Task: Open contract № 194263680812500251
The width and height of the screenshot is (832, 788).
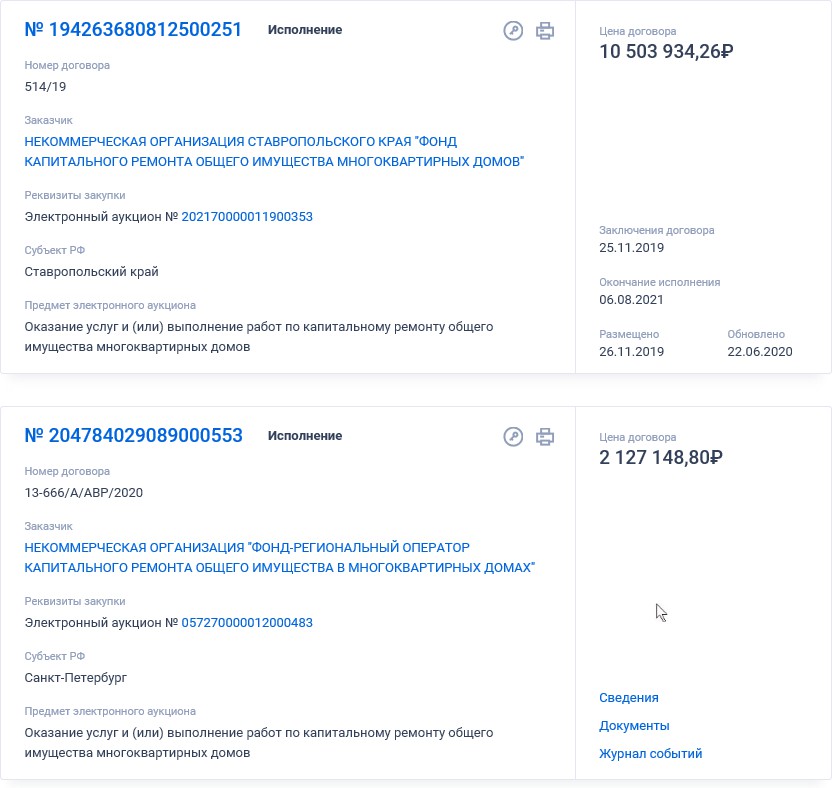Action: tap(133, 30)
